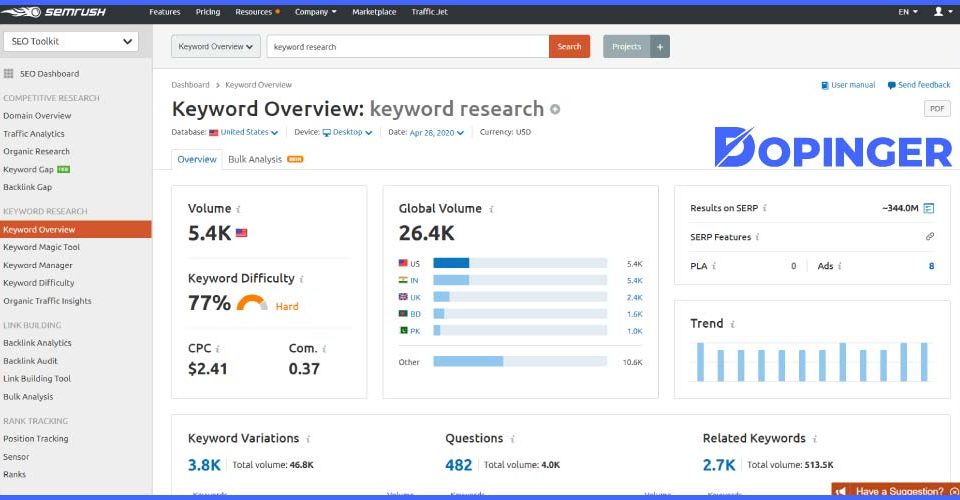This screenshot has width=960, height=500.
Task: Click the US global volume bar
Action: pyautogui.click(x=520, y=263)
